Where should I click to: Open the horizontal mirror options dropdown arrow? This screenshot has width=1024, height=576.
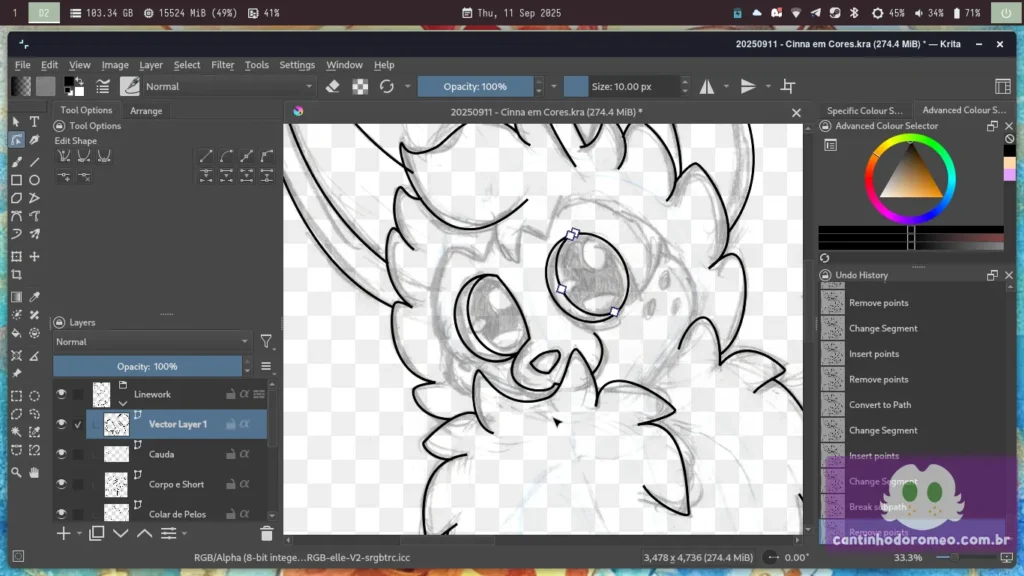pos(726,86)
